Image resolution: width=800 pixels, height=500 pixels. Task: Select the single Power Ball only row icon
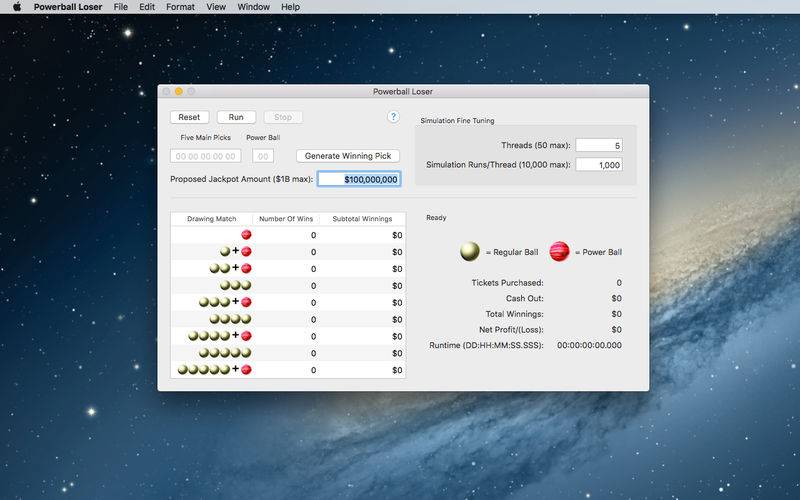[246, 235]
